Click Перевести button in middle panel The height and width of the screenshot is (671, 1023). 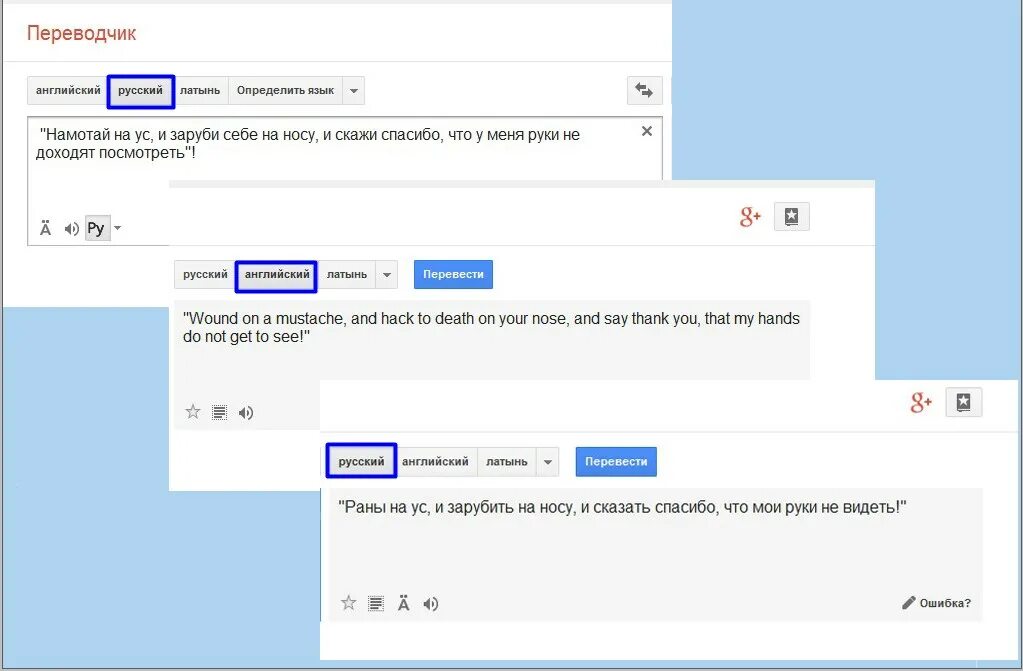(453, 274)
